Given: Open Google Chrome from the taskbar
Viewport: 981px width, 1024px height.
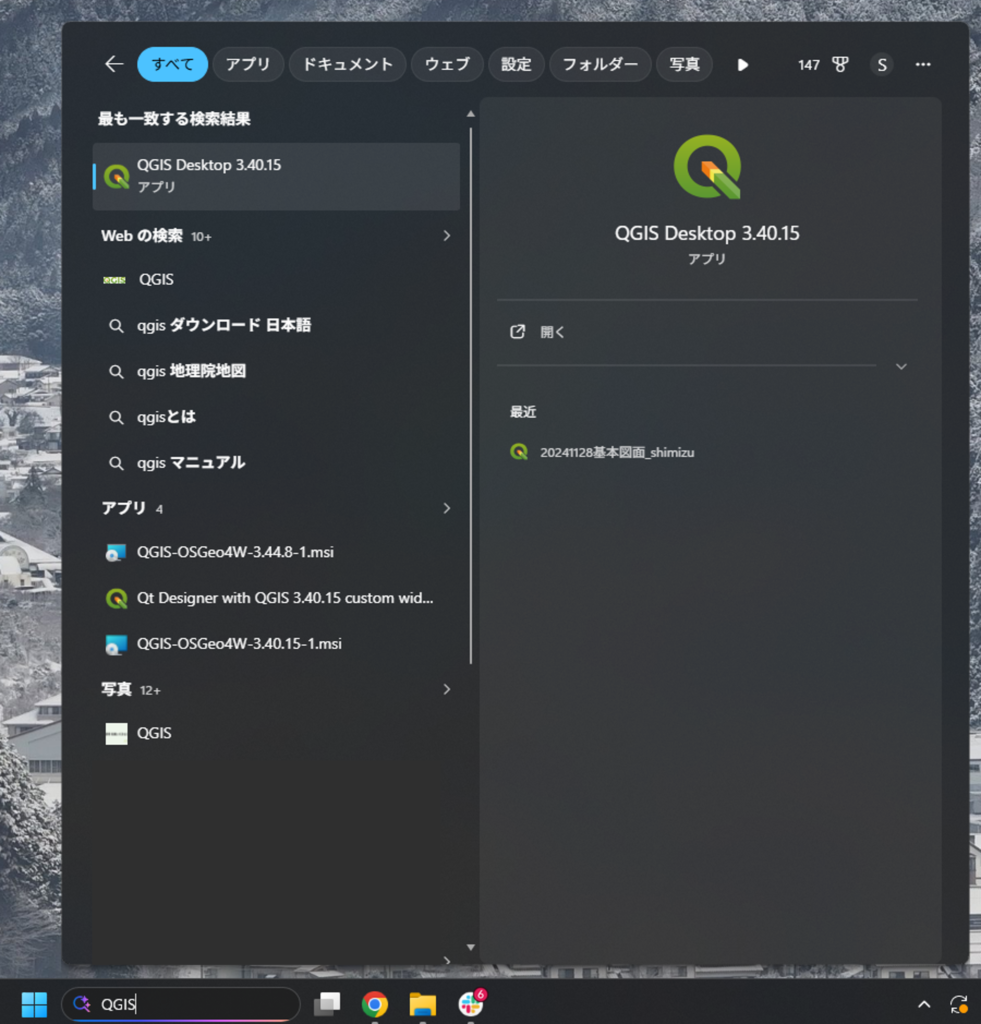Looking at the screenshot, I should 375,1004.
